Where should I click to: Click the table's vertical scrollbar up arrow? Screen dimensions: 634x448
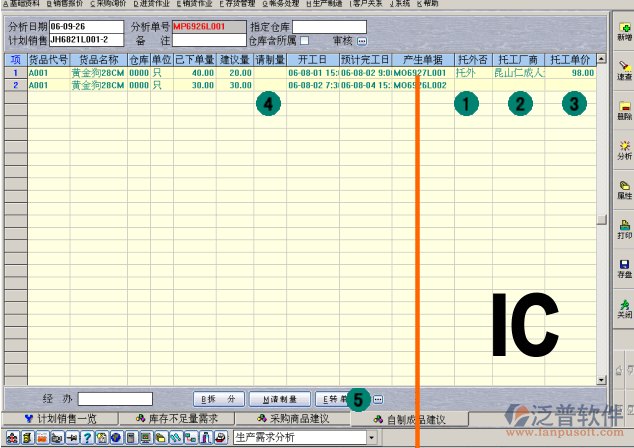point(600,60)
